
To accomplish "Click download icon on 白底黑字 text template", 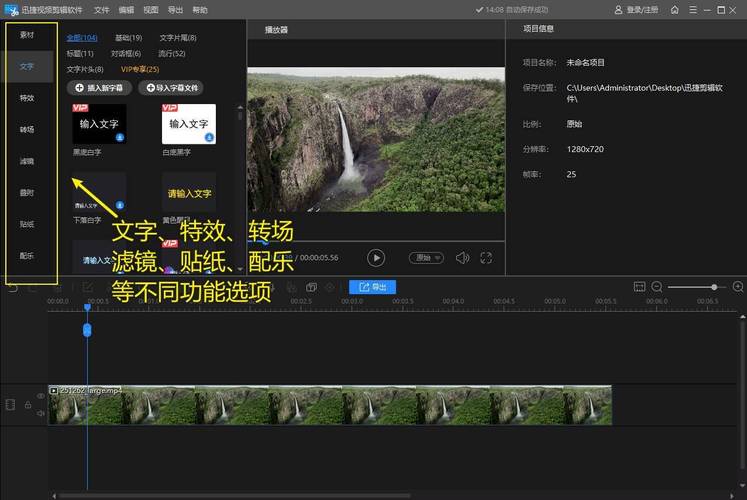I will pyautogui.click(x=209, y=137).
